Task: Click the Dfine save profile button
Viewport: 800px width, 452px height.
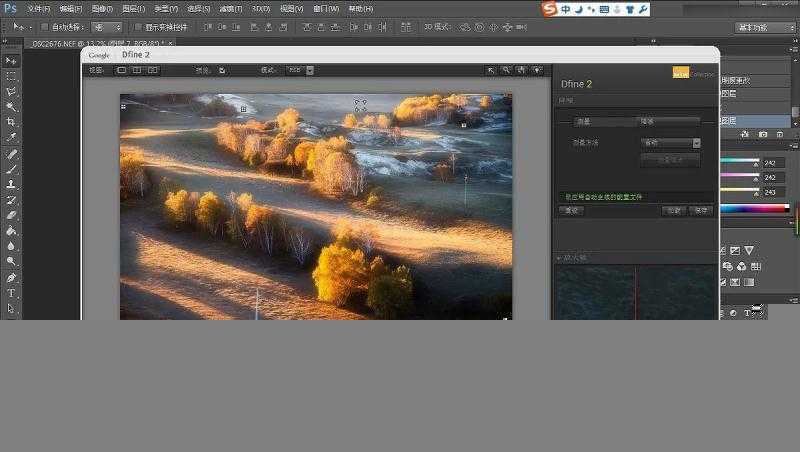Action: 701,210
